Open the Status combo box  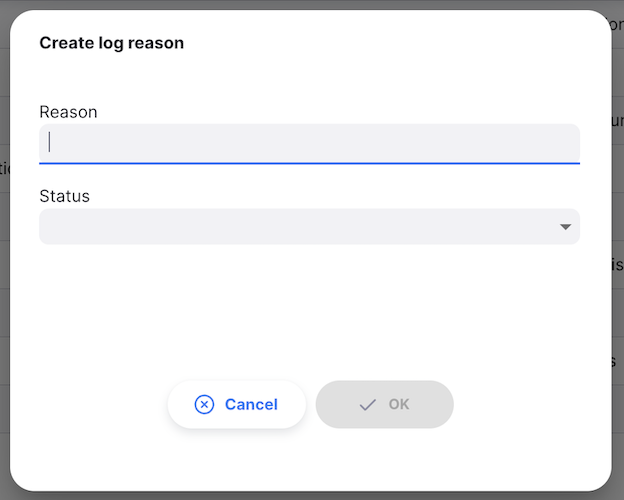309,227
